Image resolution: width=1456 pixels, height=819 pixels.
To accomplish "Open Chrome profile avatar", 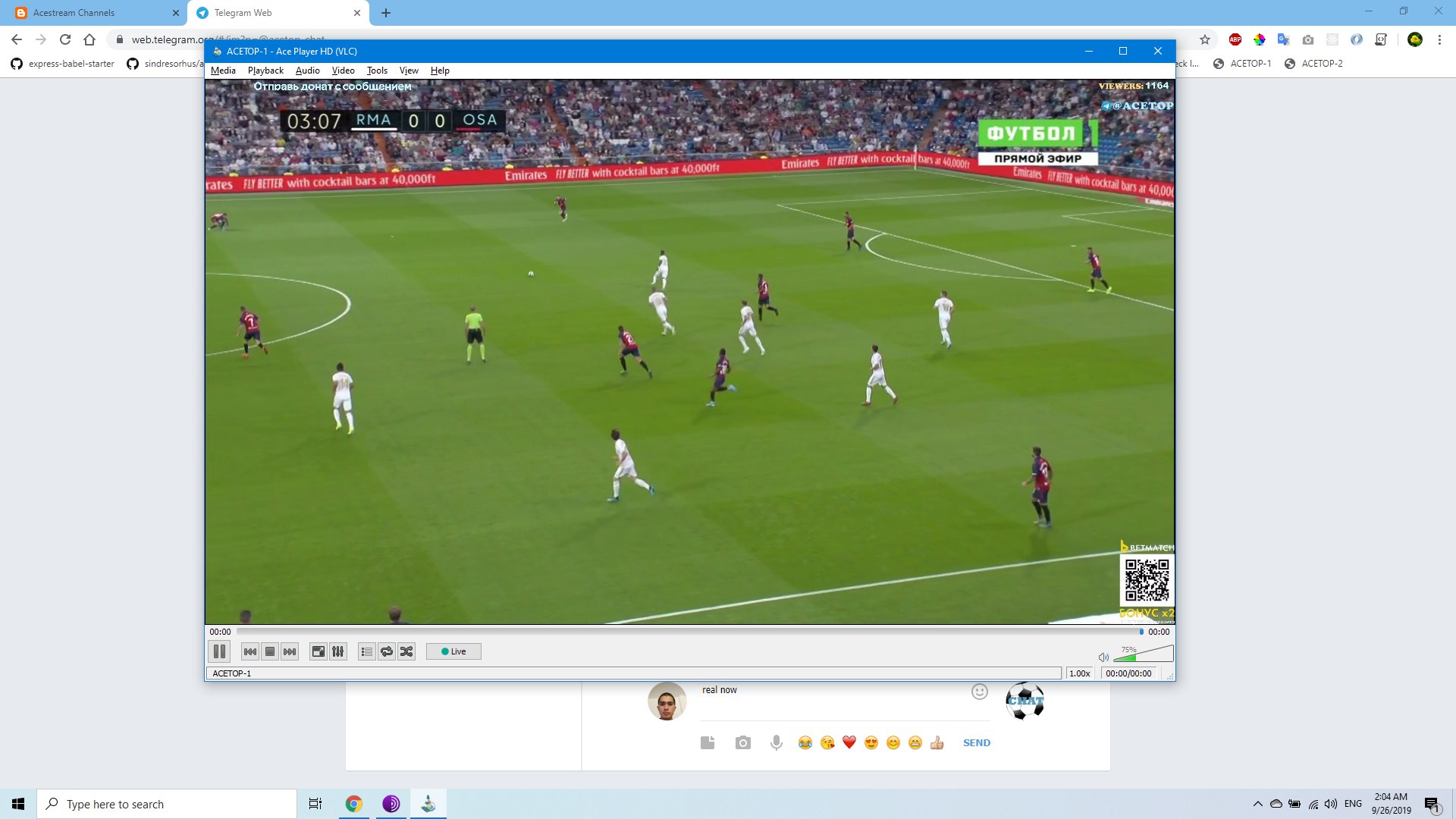I will (1415, 39).
